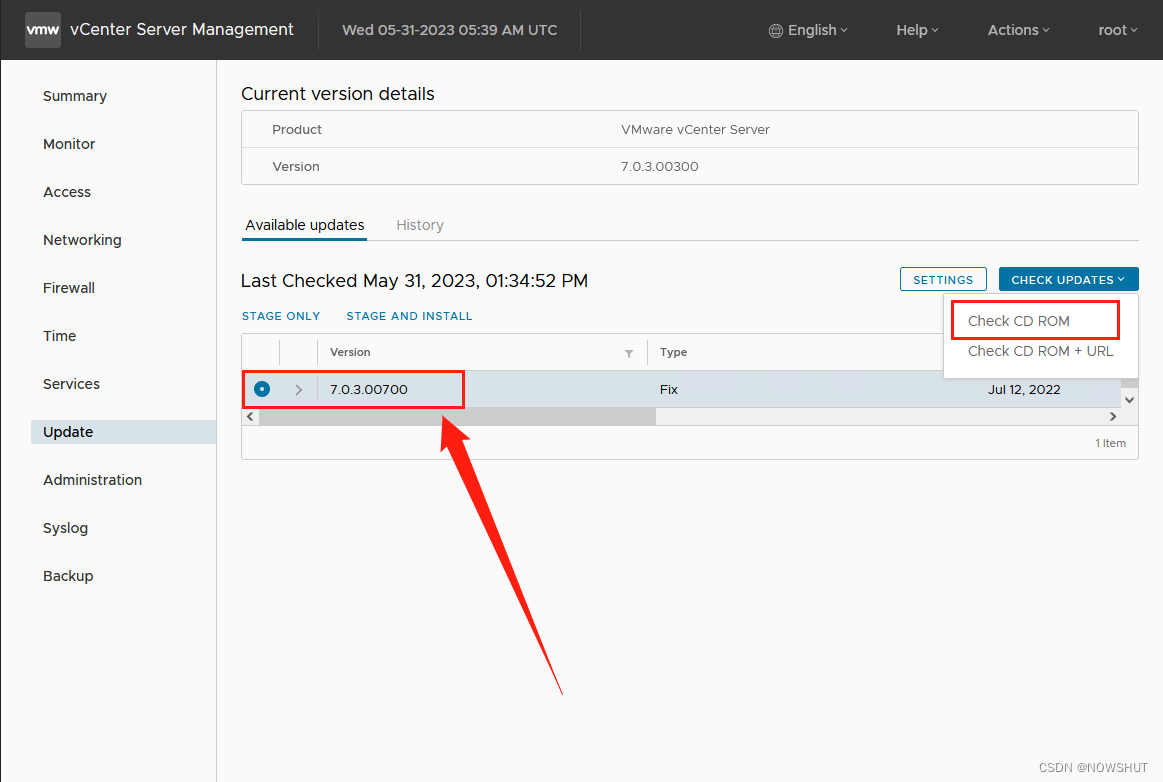This screenshot has width=1163, height=782.
Task: Open the Summary sidebar page
Action: coord(75,96)
